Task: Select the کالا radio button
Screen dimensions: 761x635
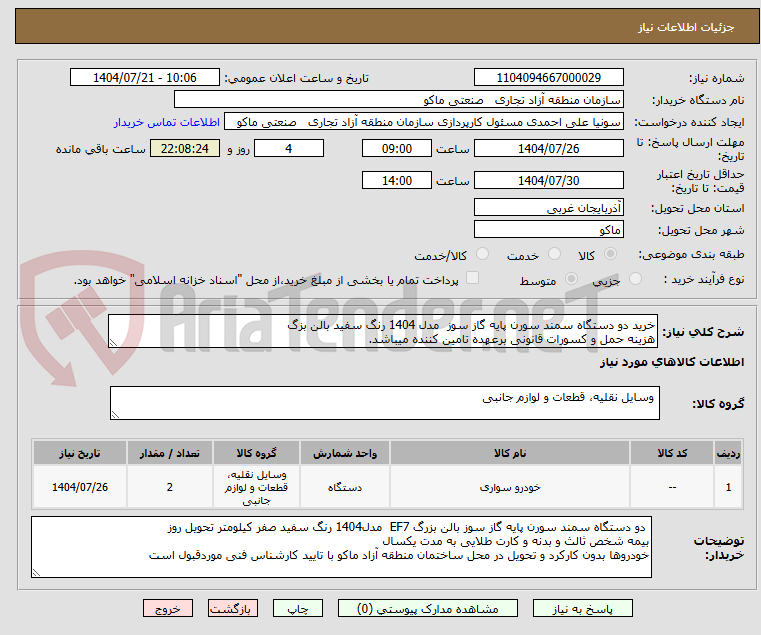Action: click(611, 254)
